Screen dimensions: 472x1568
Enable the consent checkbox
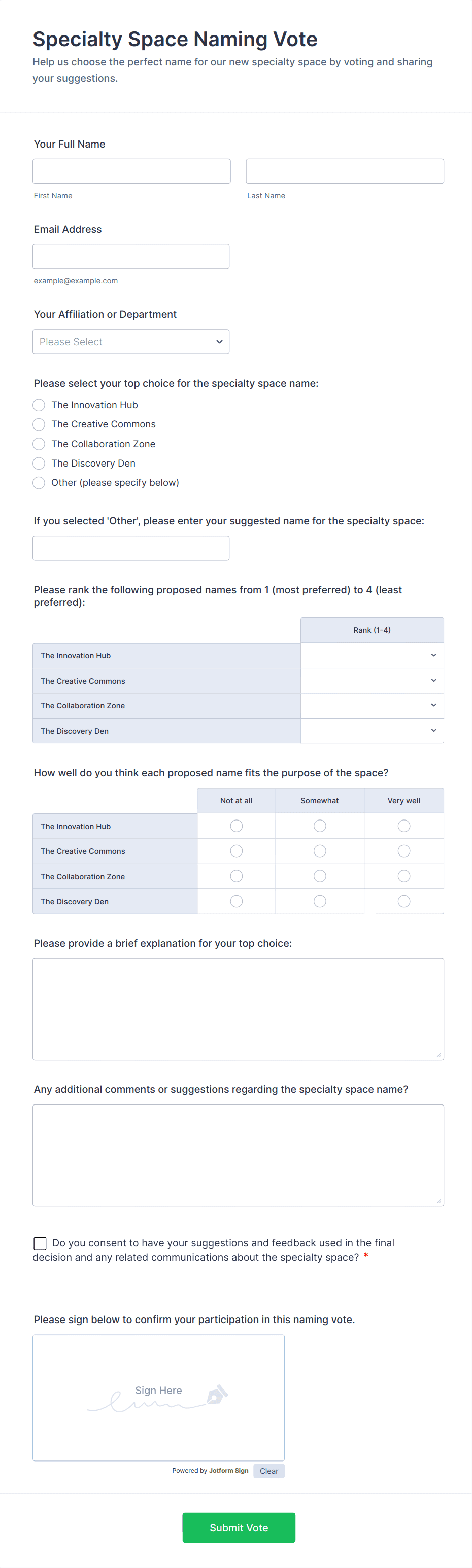(x=40, y=1242)
